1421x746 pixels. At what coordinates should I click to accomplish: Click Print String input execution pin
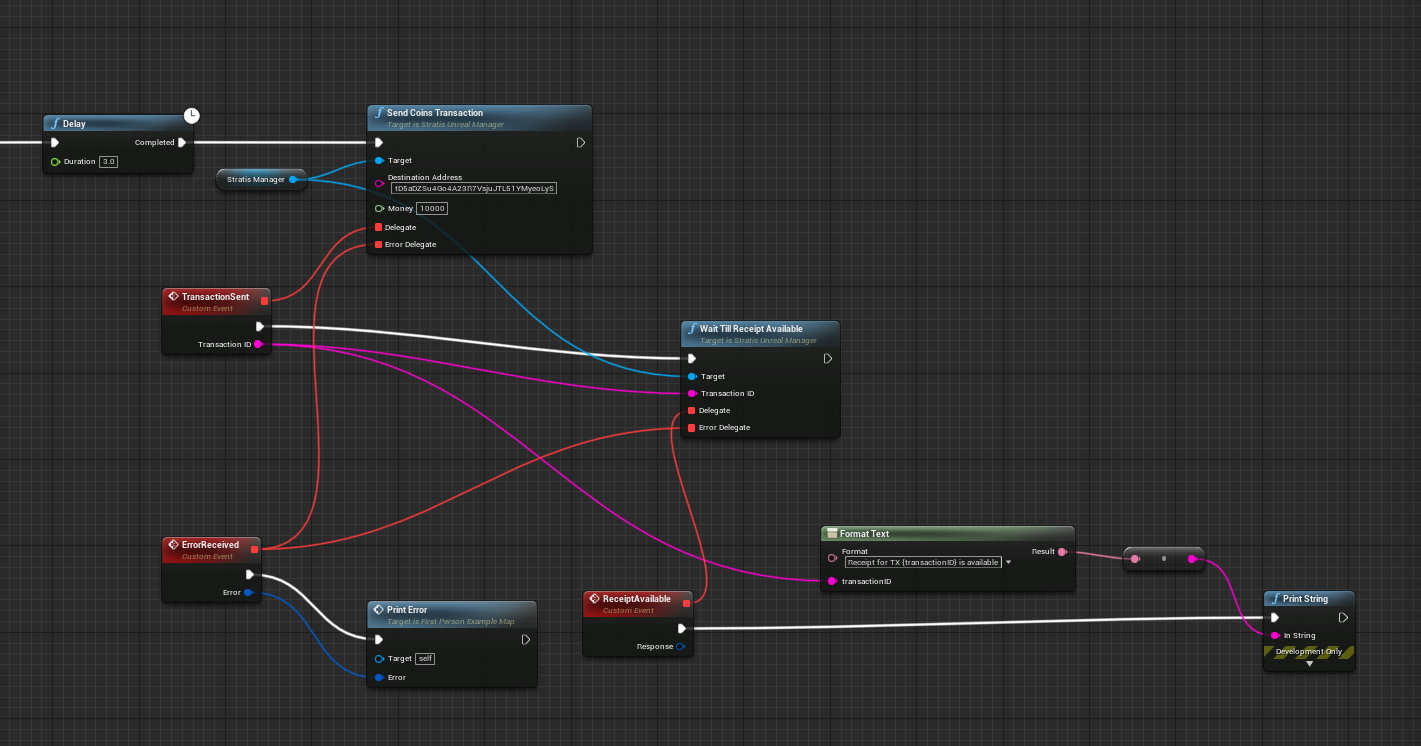pyautogui.click(x=1275, y=617)
